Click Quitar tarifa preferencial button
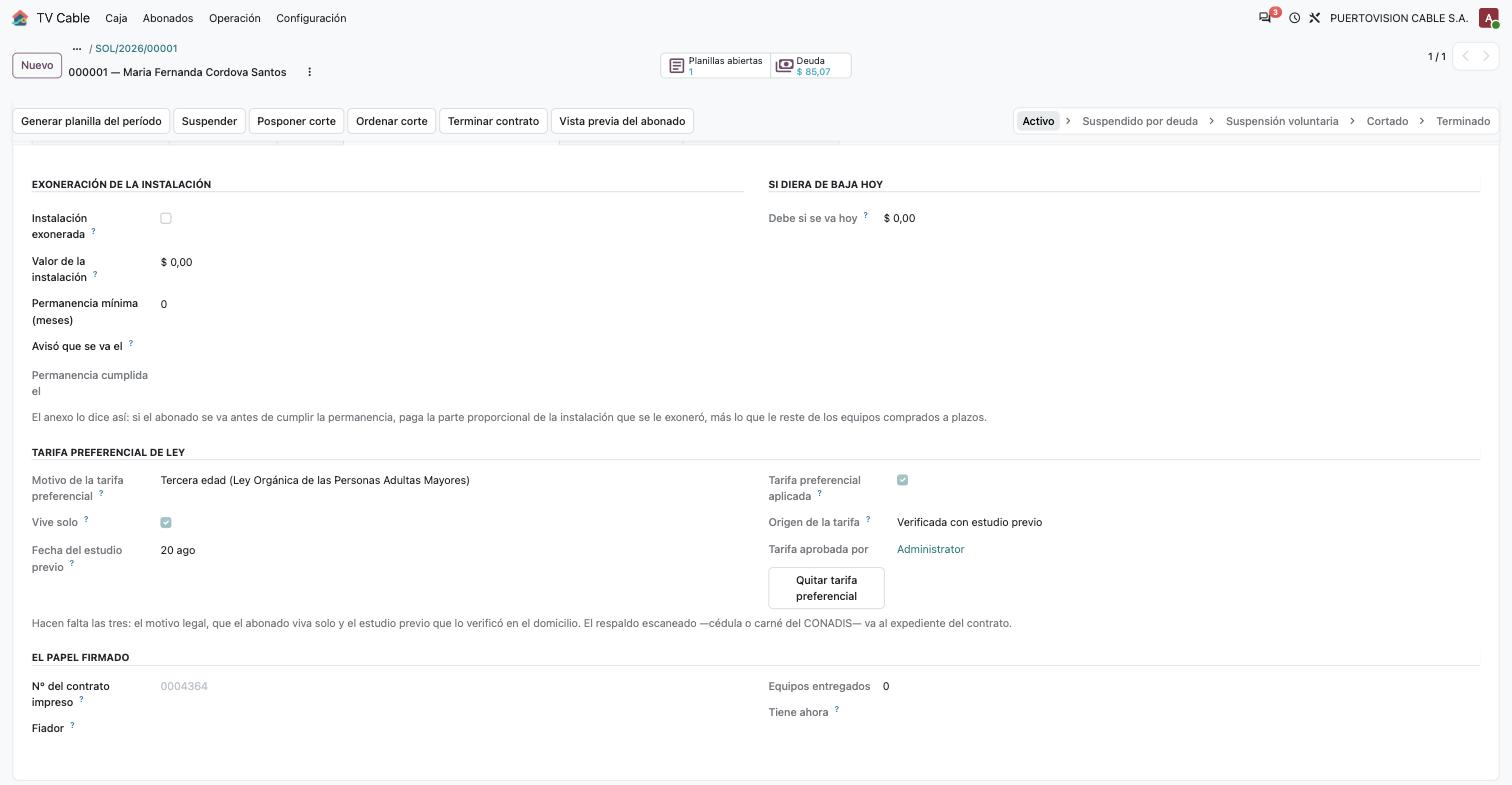This screenshot has height=785, width=1512. pos(826,588)
